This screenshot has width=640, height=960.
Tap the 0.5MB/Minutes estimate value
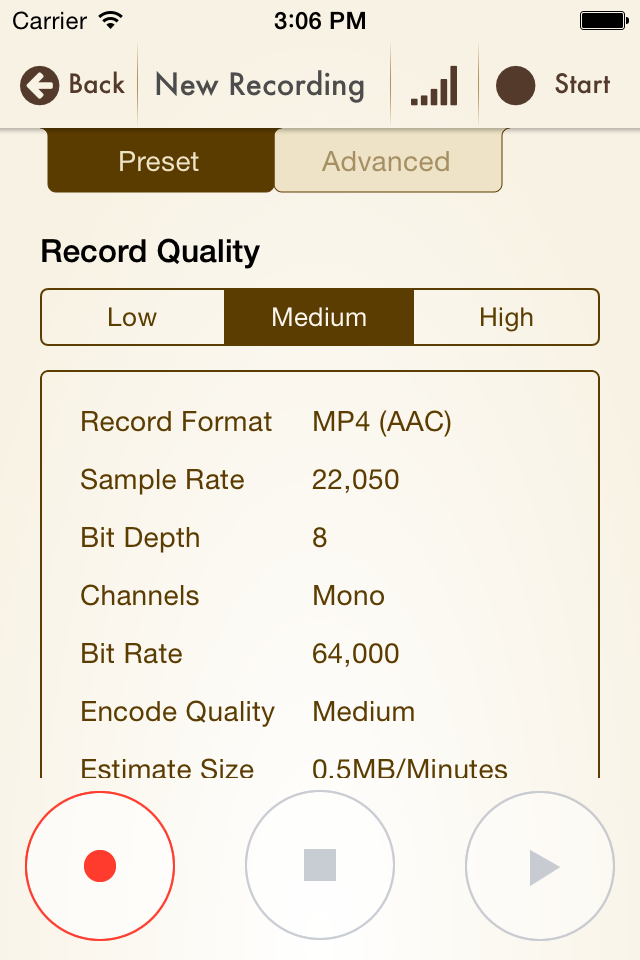(x=410, y=768)
